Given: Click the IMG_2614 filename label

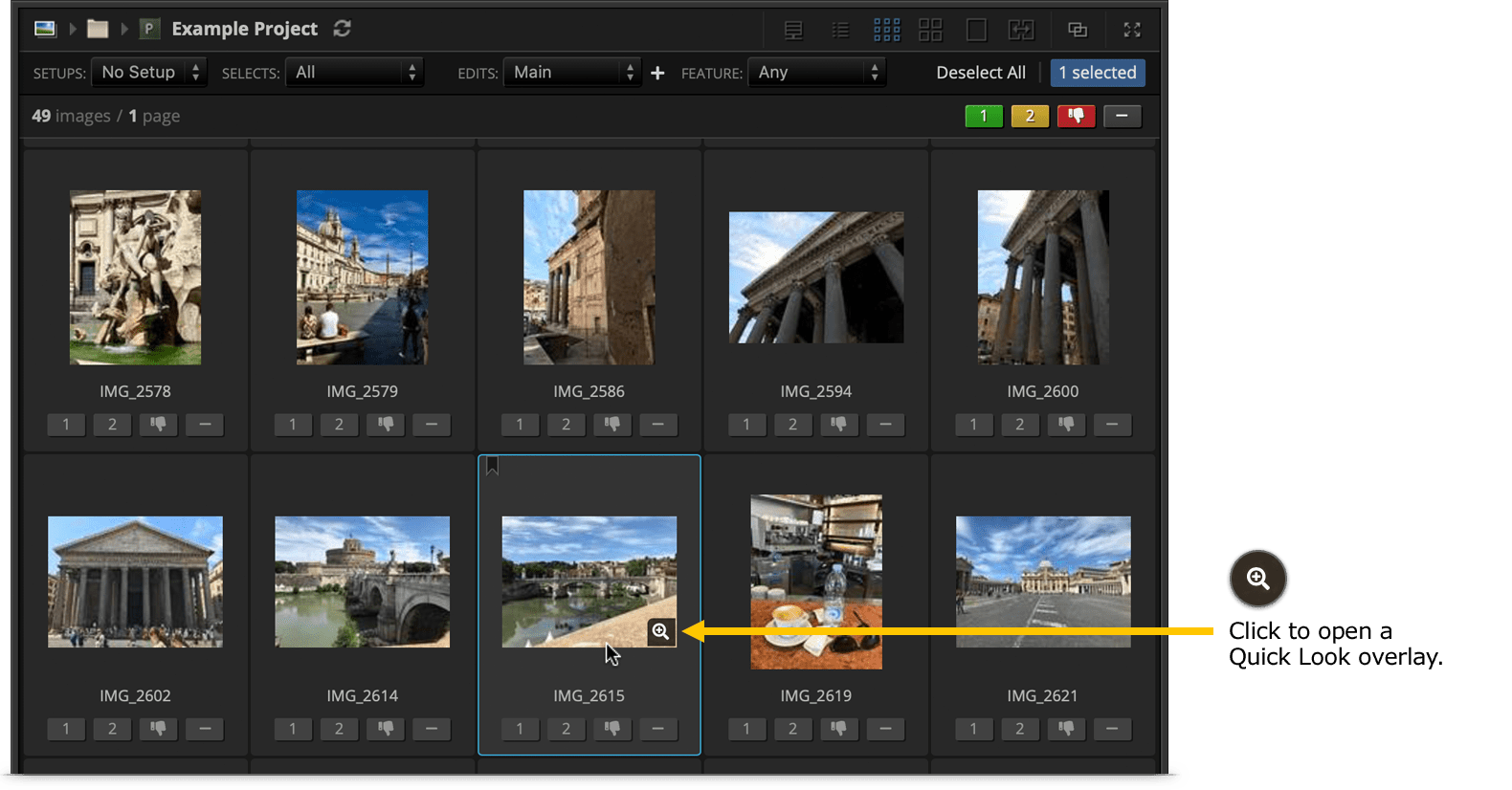Looking at the screenshot, I should click(x=362, y=696).
